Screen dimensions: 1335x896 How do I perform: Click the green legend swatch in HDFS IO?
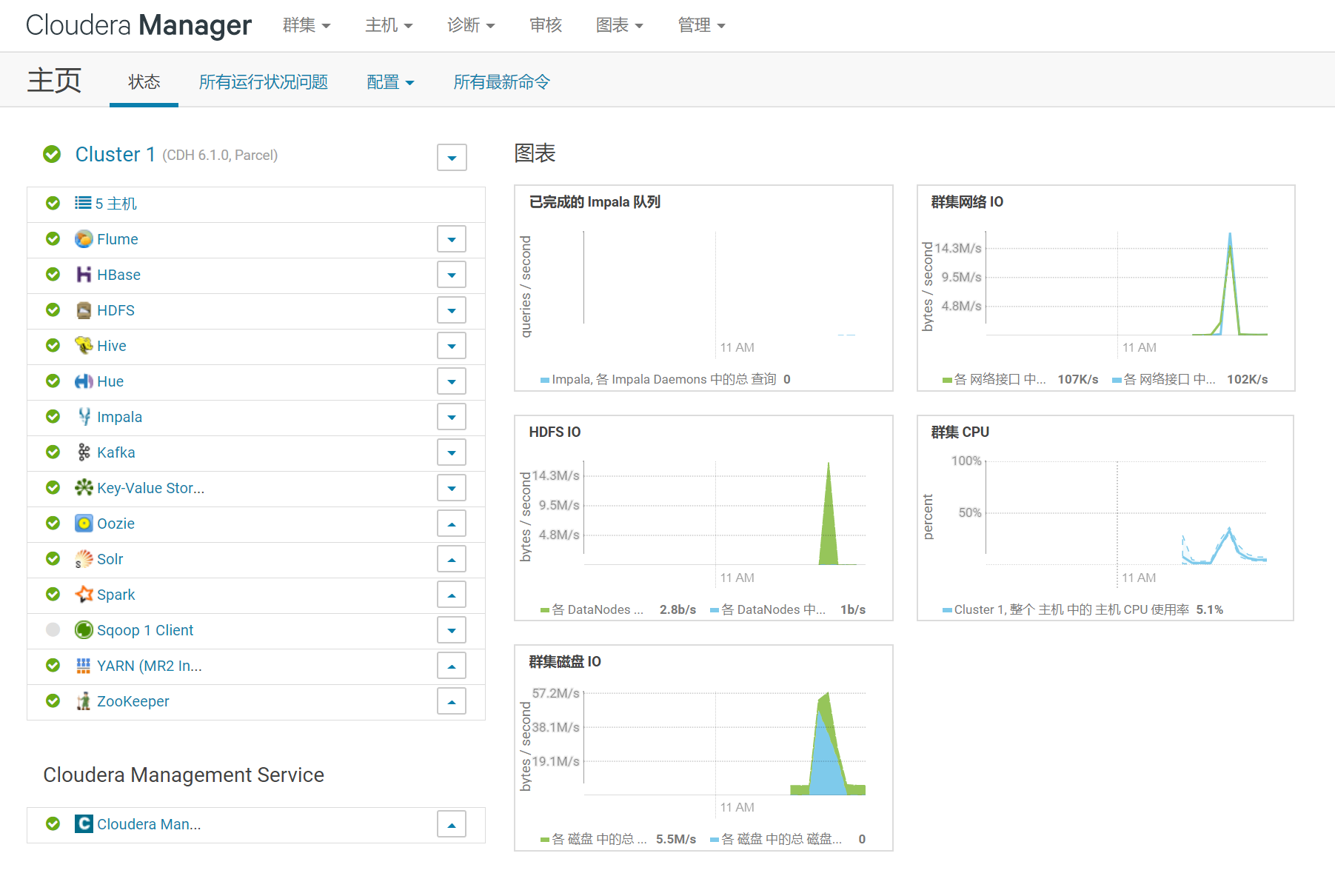tap(545, 610)
